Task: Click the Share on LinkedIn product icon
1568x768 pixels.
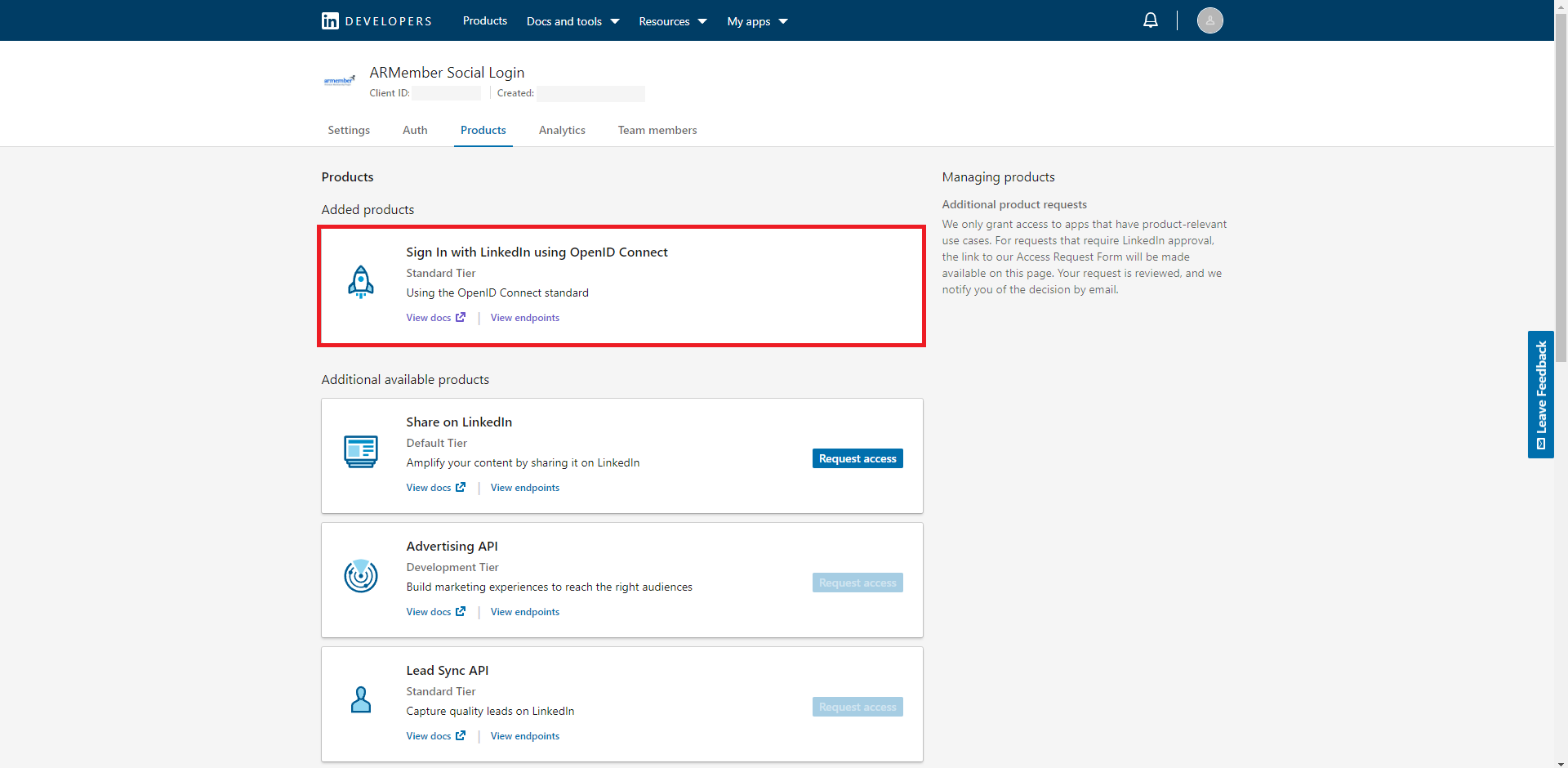Action: tap(361, 452)
